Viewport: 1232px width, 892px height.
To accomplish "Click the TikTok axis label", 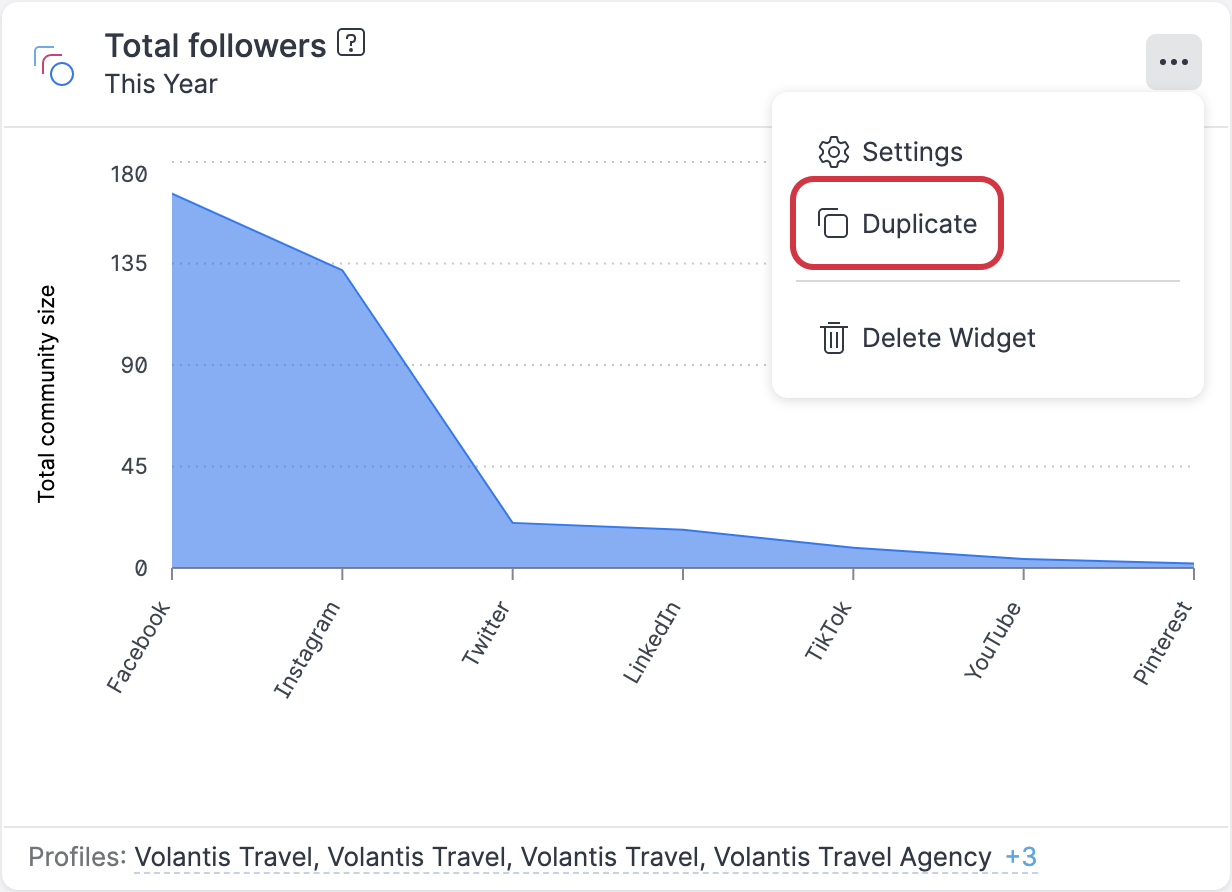I will click(x=828, y=631).
